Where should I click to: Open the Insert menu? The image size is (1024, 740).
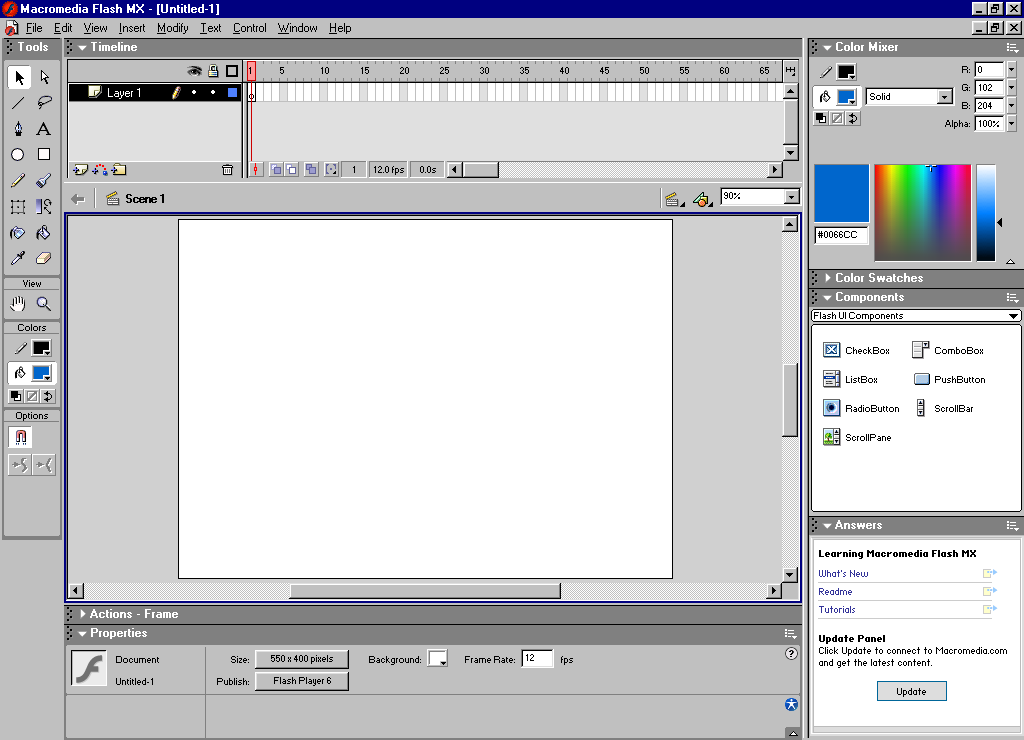click(132, 28)
